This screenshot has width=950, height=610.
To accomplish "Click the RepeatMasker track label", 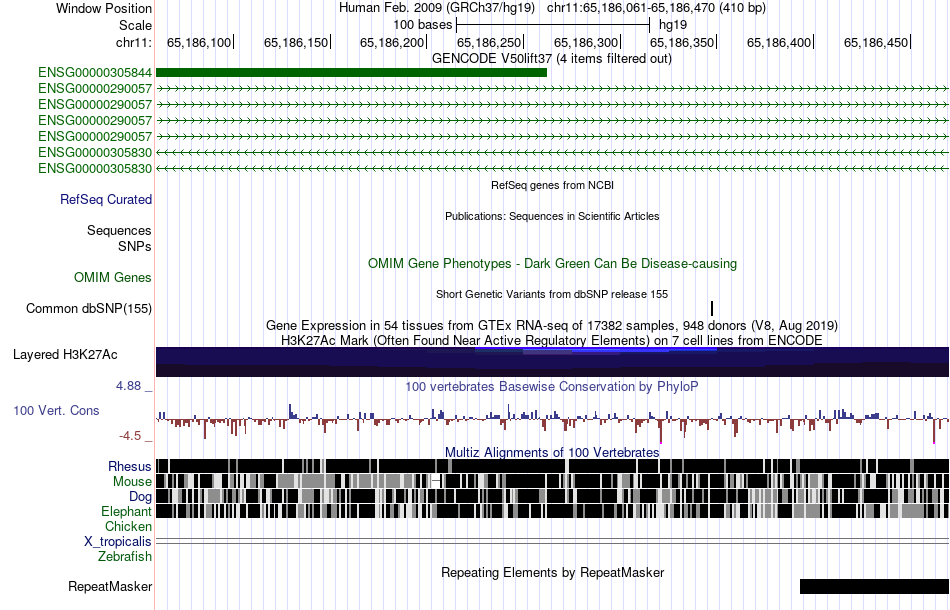I will click(x=110, y=586).
